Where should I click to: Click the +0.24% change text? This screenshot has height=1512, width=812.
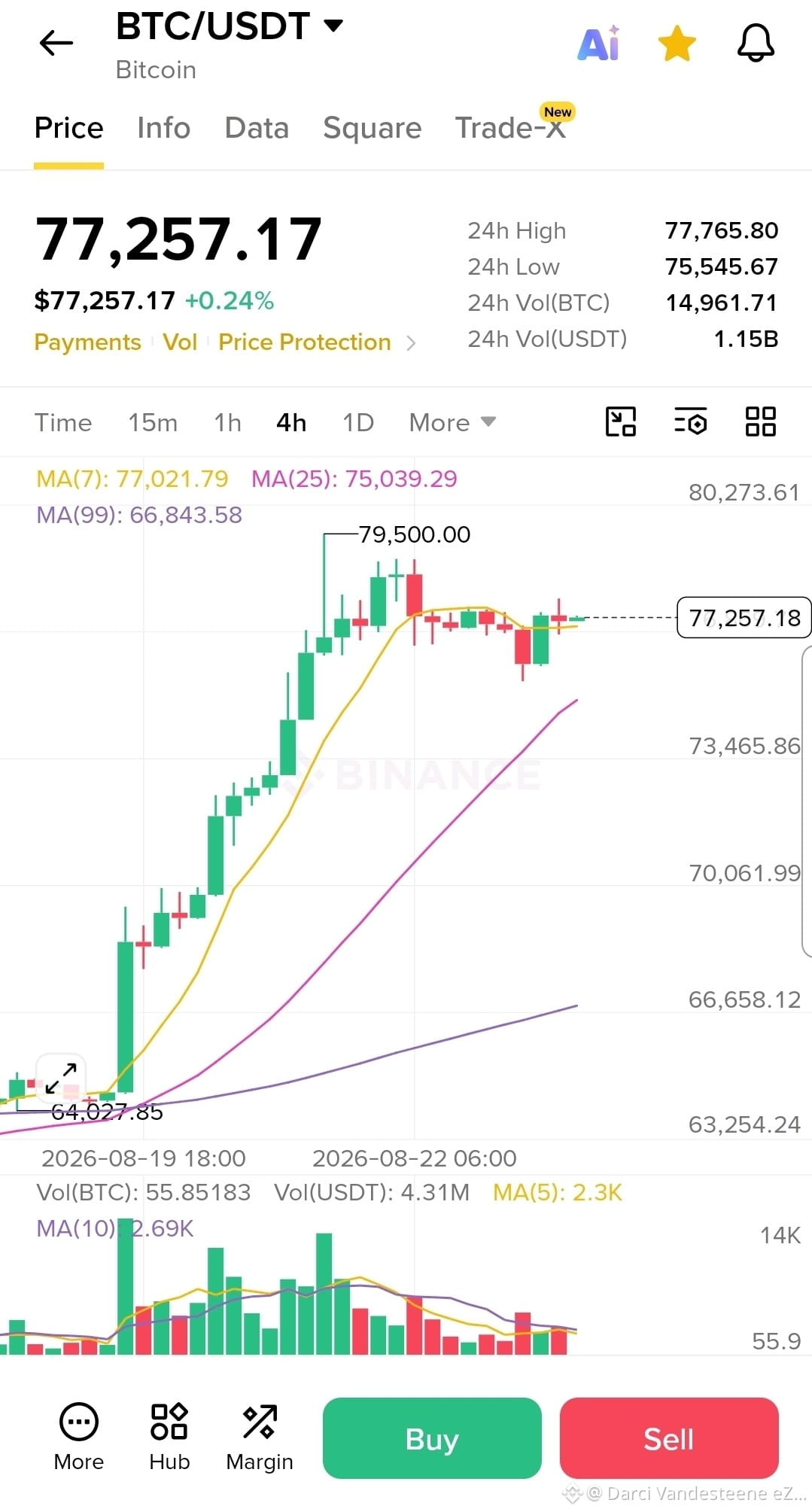click(x=230, y=301)
